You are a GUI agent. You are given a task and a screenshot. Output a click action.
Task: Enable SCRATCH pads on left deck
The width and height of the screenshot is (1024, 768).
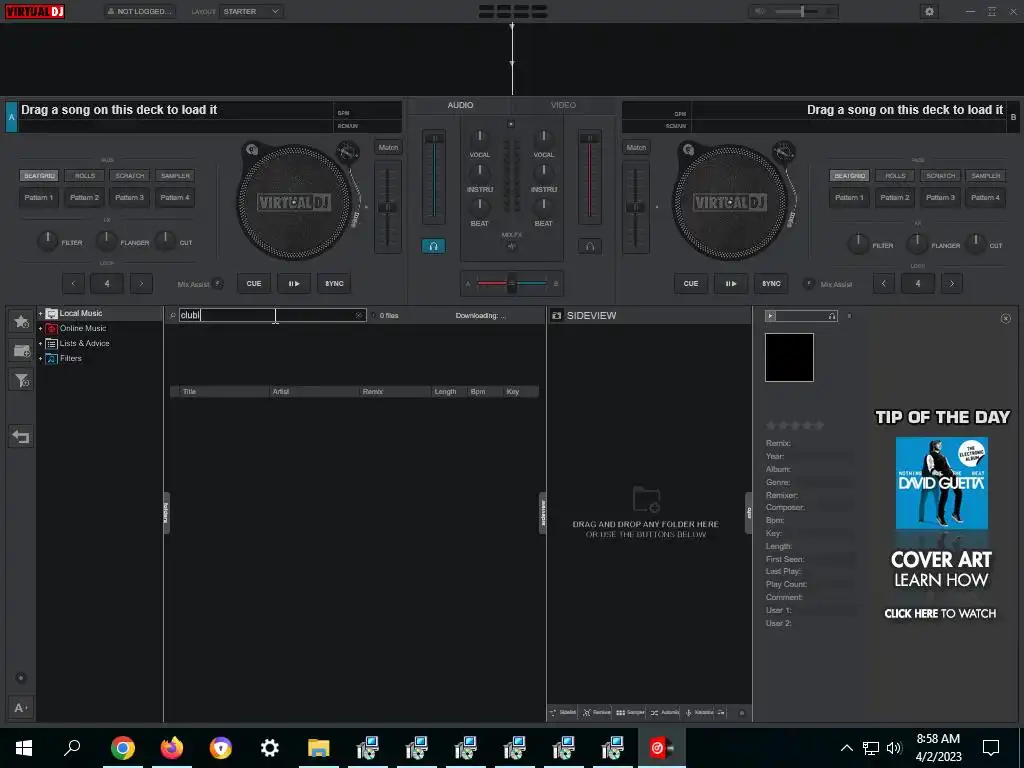pos(129,176)
